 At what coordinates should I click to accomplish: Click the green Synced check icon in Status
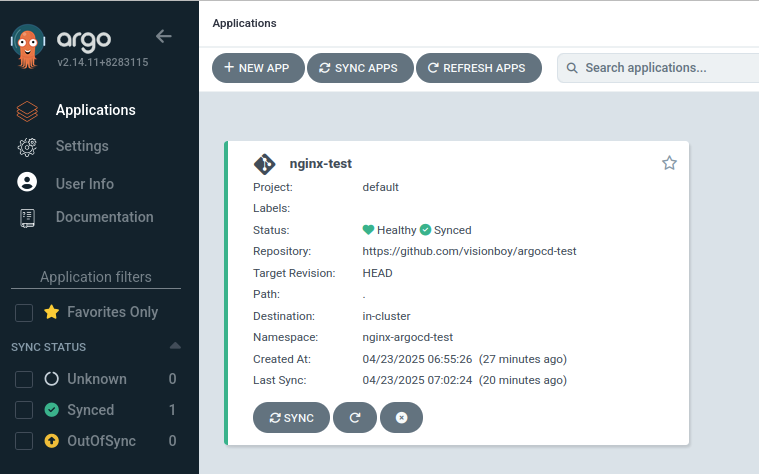click(425, 229)
